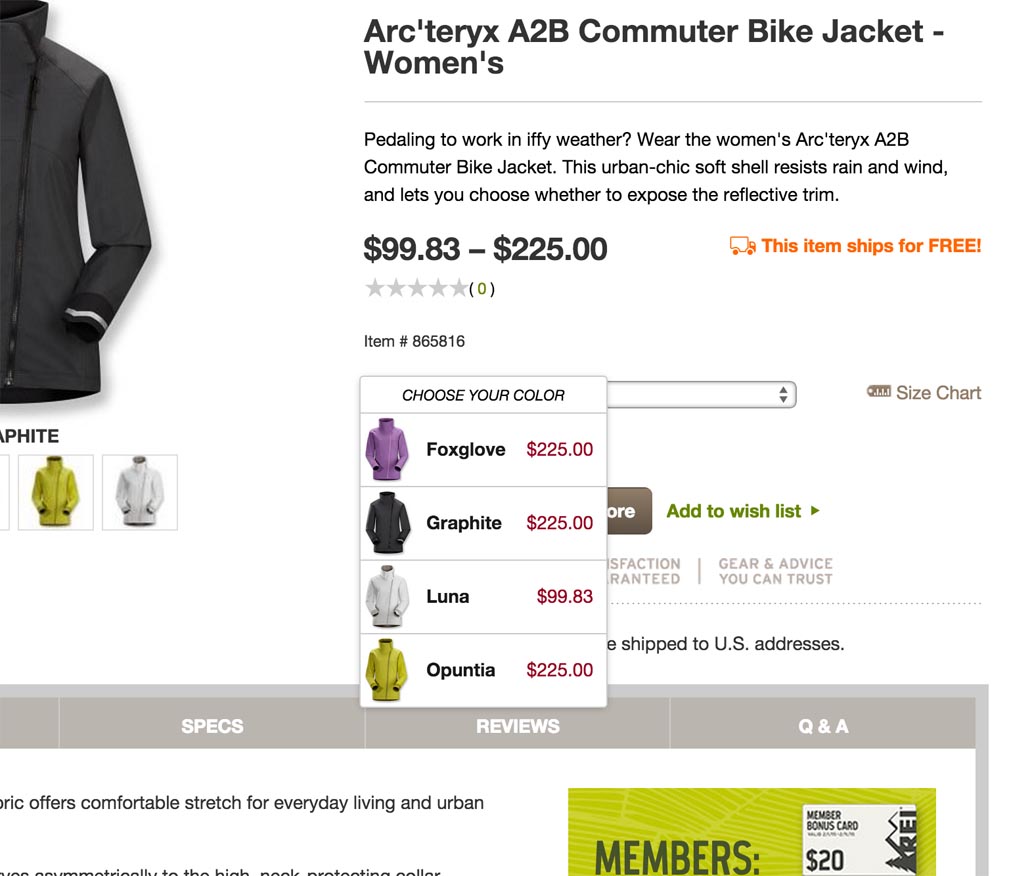This screenshot has width=1032, height=876.
Task: Open the REVIEWS tab
Action: coord(517,726)
